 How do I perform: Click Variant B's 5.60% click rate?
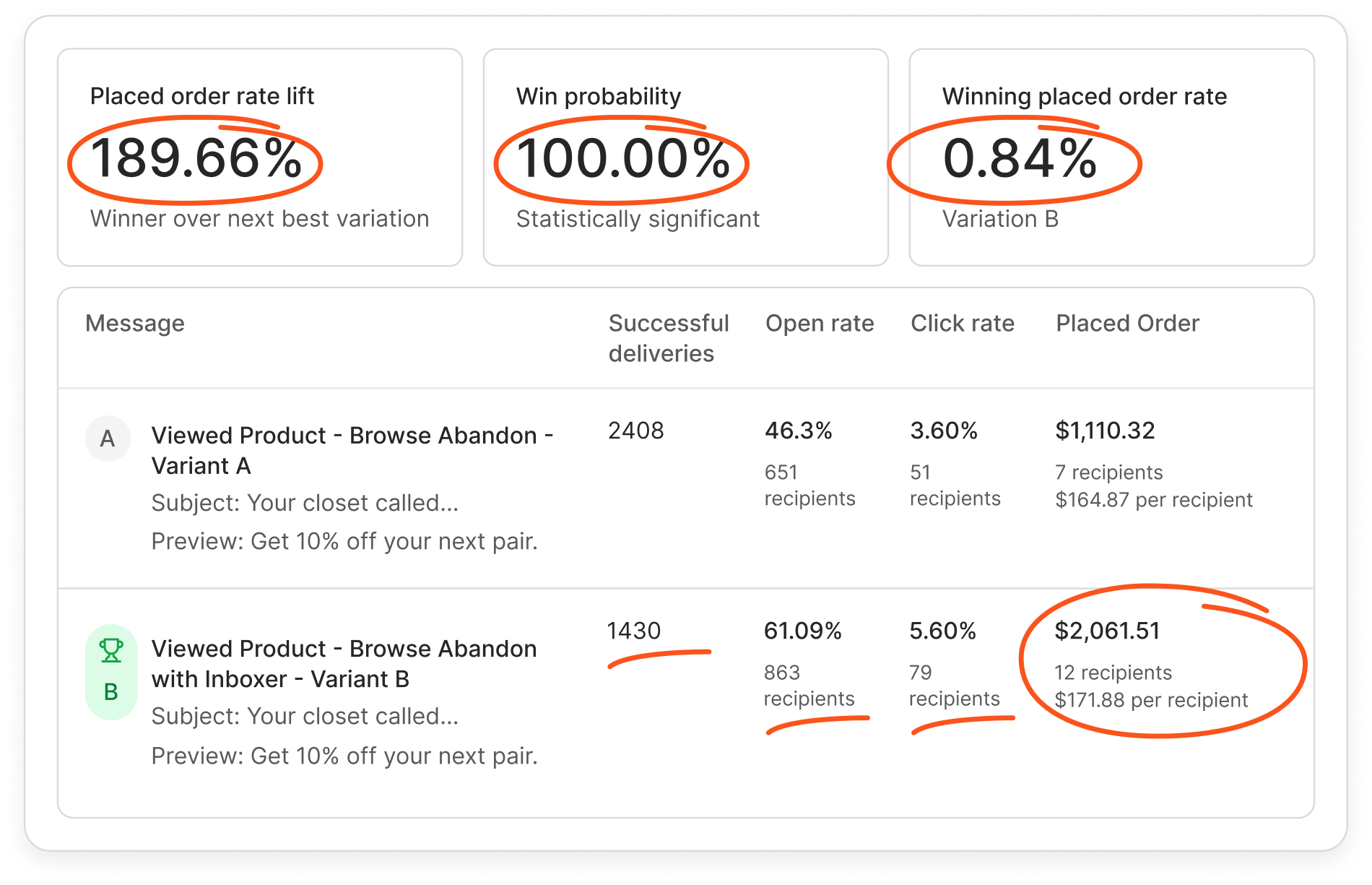(x=942, y=631)
